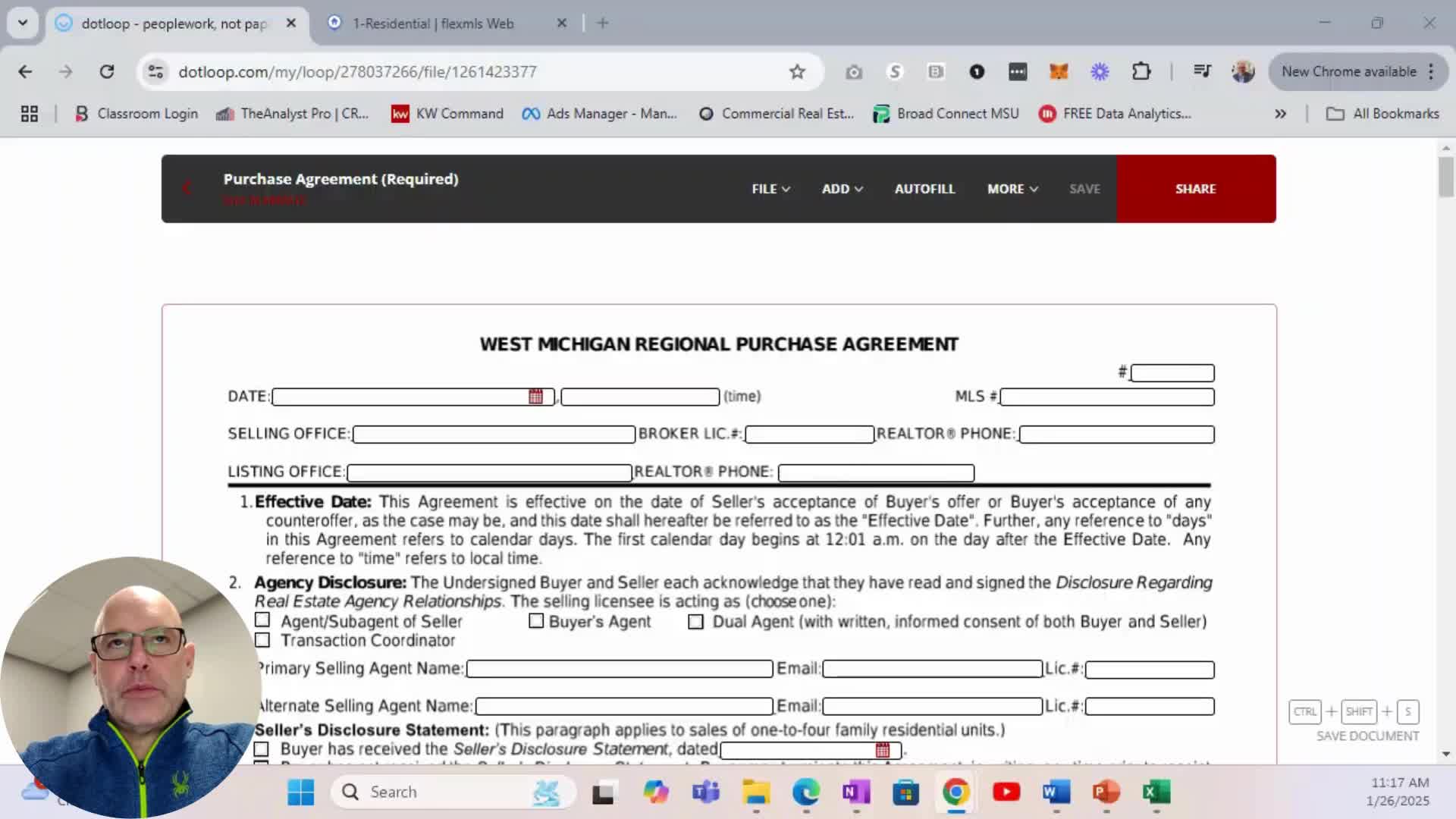Bookmark this page with the star icon
The width and height of the screenshot is (1456, 819).
(x=797, y=71)
